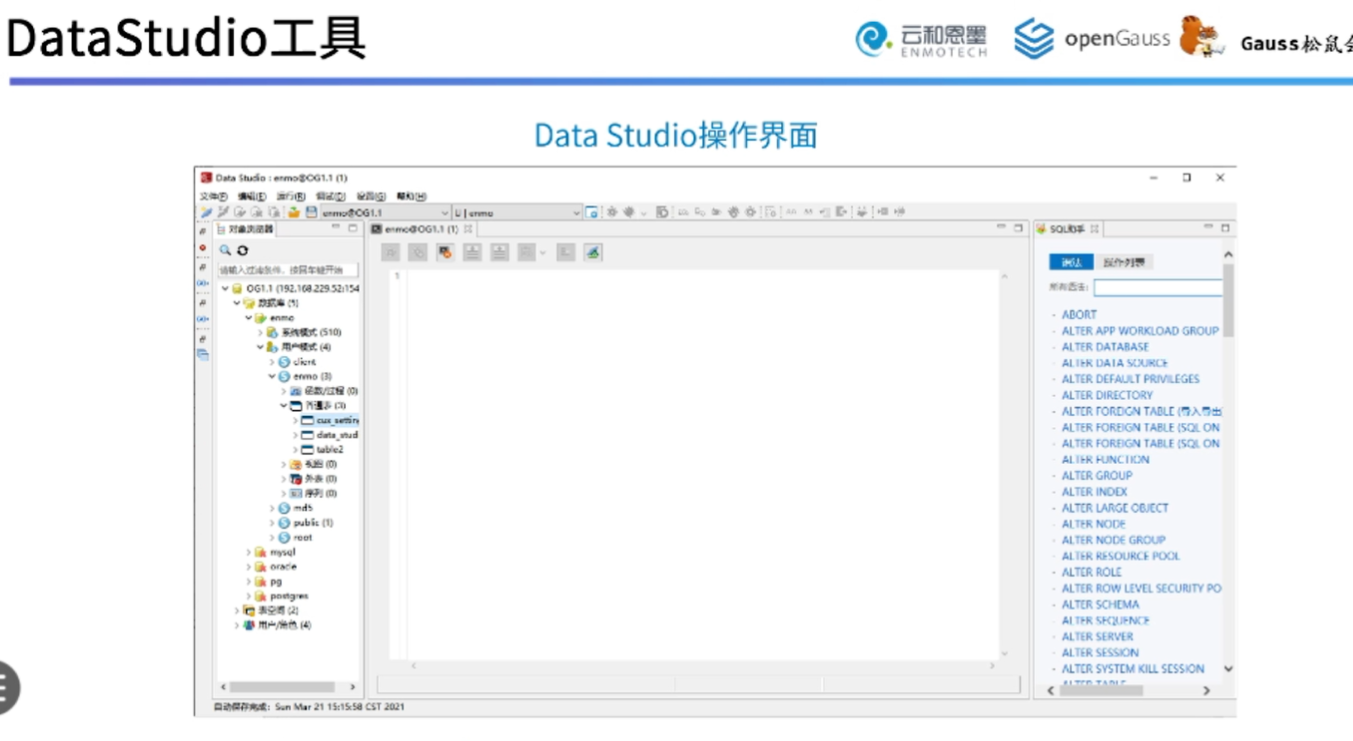Click the SQL terminal icon beside enmo dropdown
This screenshot has width=1353, height=741.
click(x=592, y=212)
